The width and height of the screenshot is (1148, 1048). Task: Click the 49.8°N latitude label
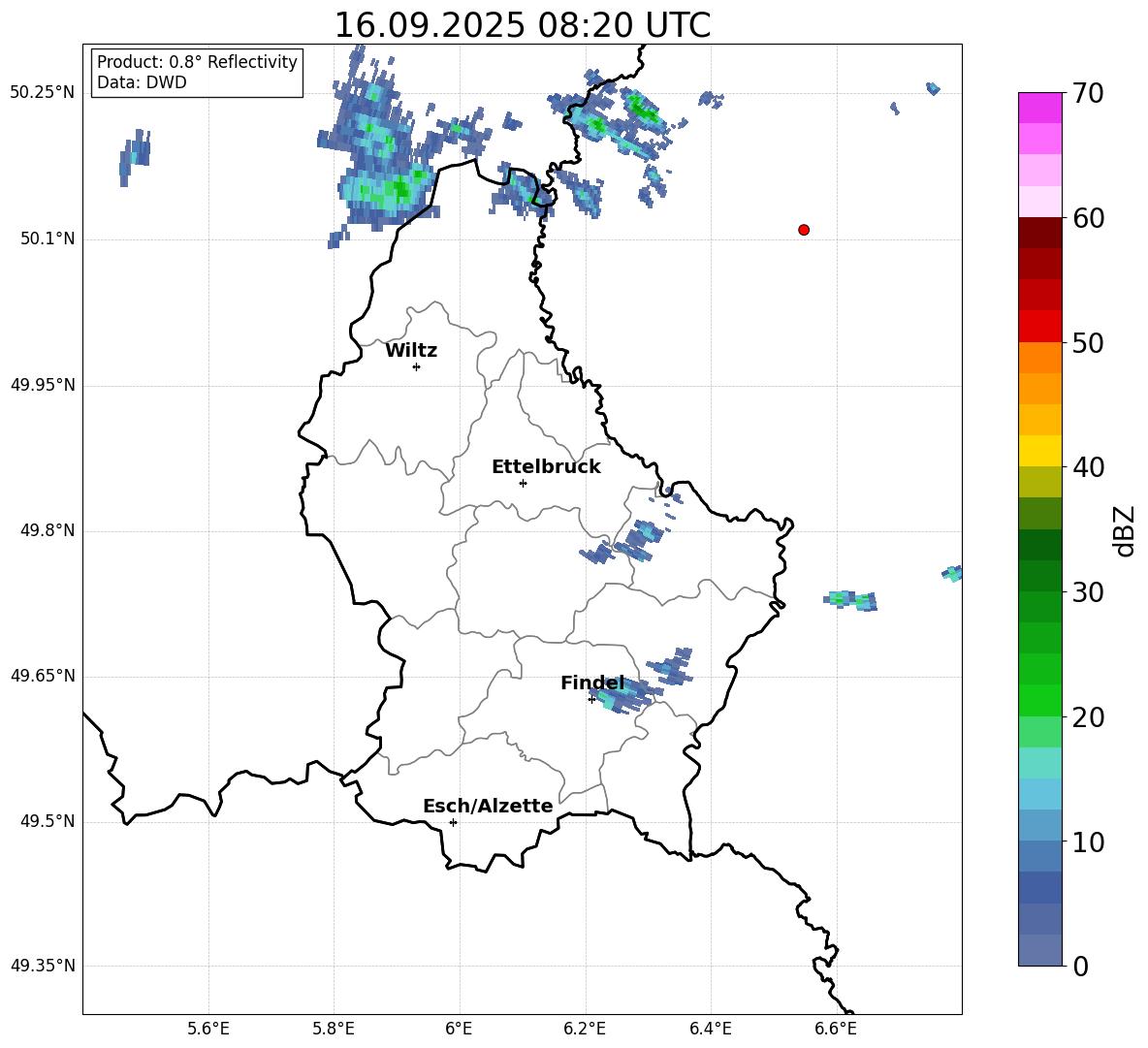48,530
